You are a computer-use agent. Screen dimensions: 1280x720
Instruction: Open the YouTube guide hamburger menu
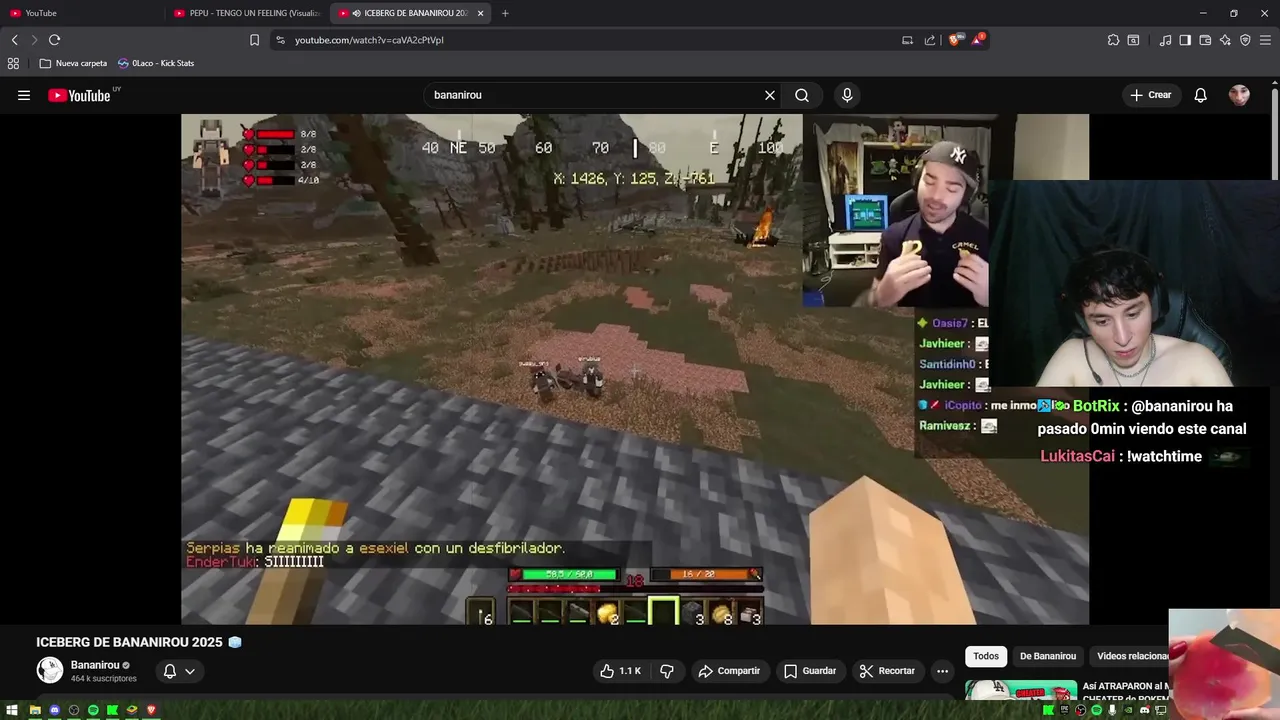[24, 95]
